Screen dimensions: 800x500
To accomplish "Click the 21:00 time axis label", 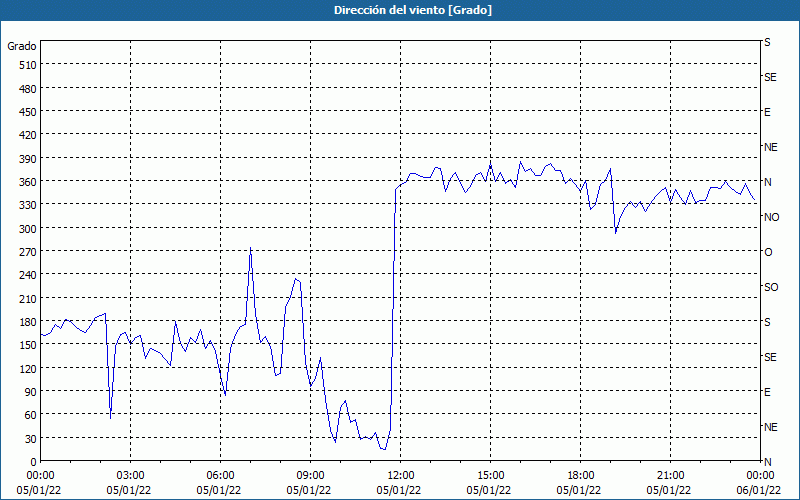I will pos(670,476).
